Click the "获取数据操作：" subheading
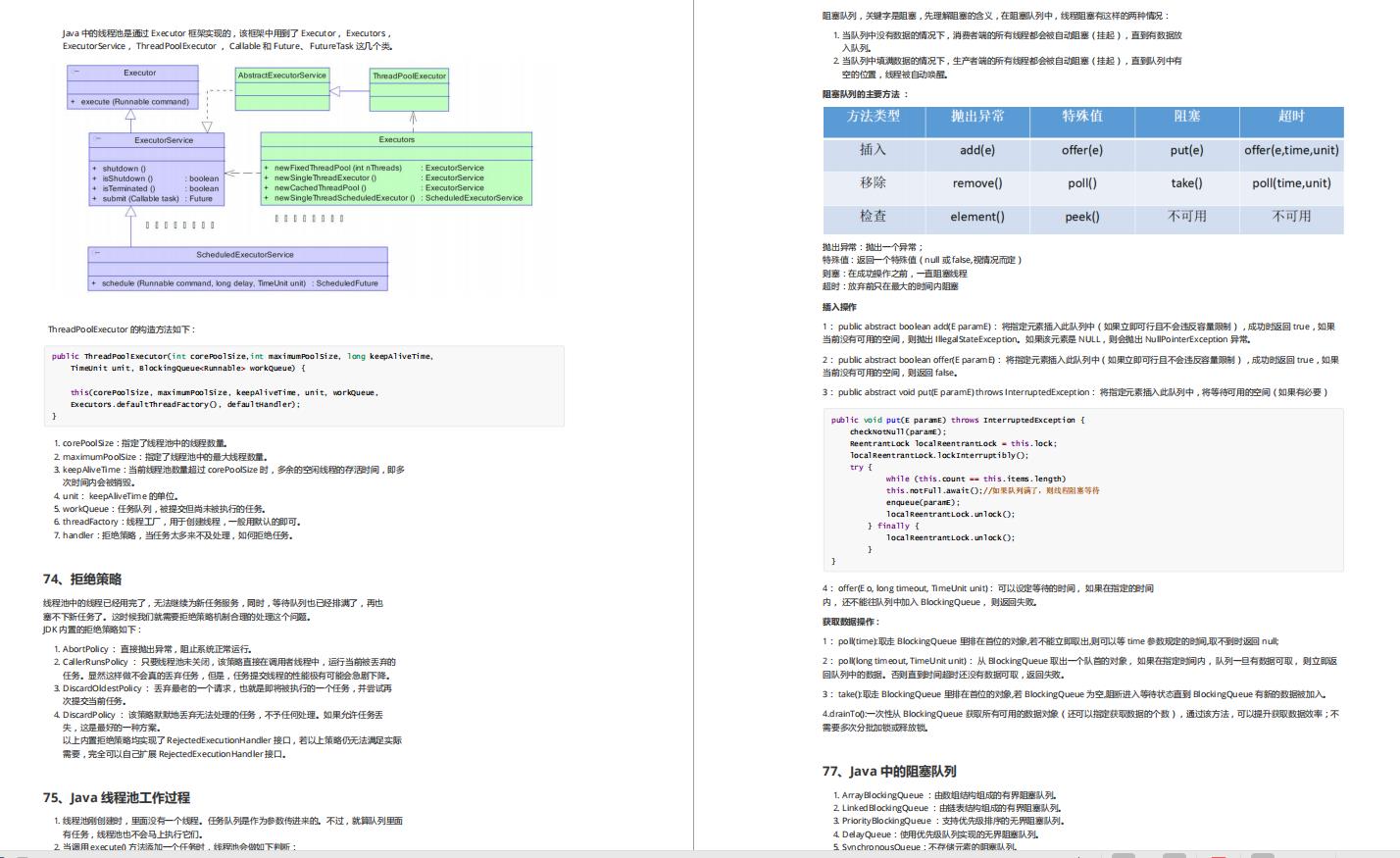Viewport: 1400px width, 858px height. 851,622
